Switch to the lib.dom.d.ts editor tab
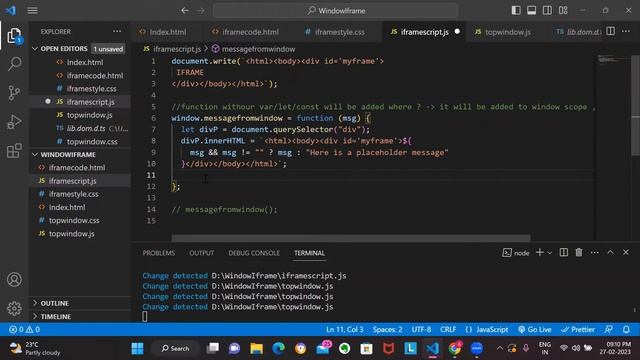The image size is (640, 360). 579,32
